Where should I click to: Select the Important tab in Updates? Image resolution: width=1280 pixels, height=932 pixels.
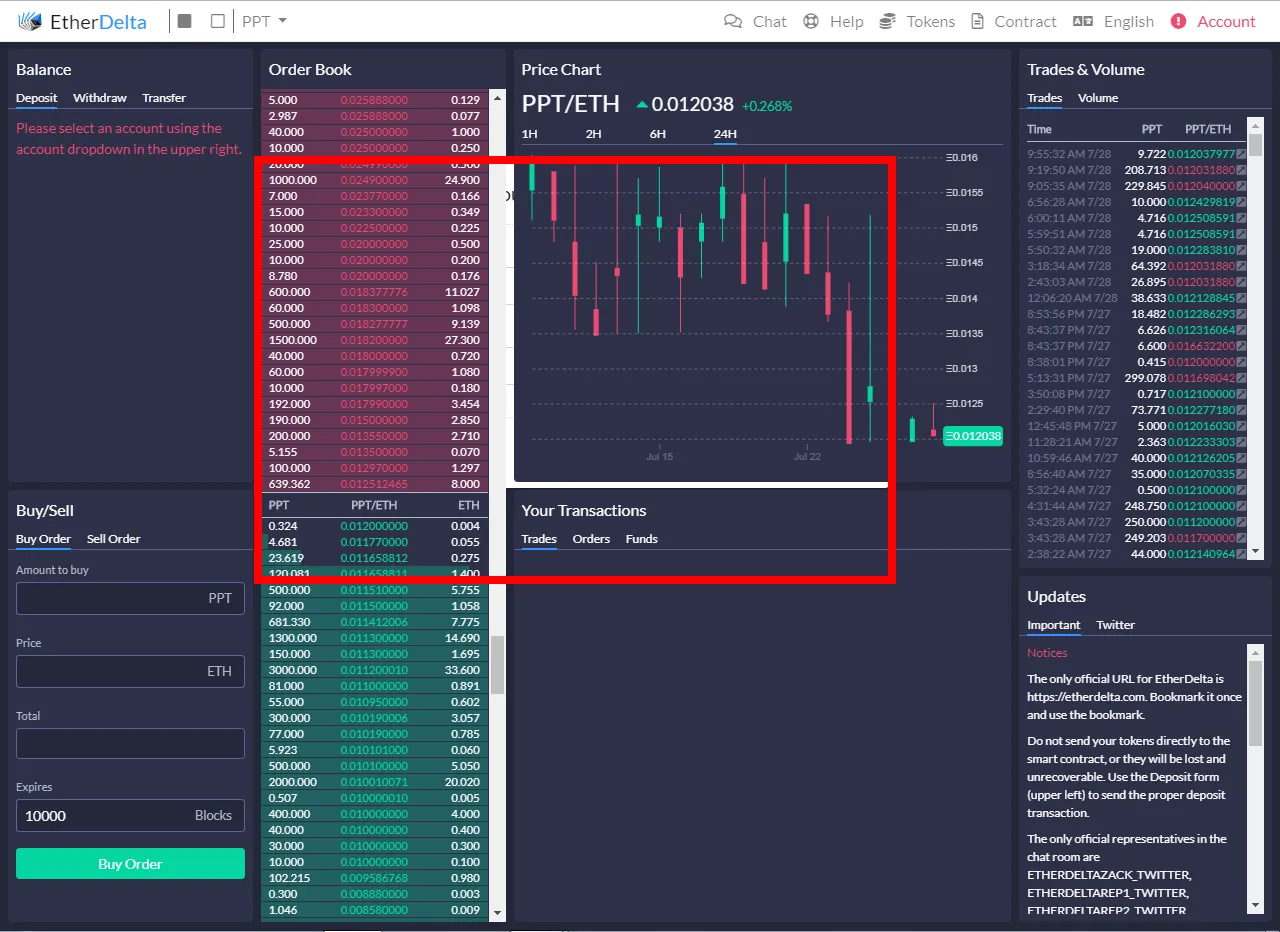click(1054, 625)
